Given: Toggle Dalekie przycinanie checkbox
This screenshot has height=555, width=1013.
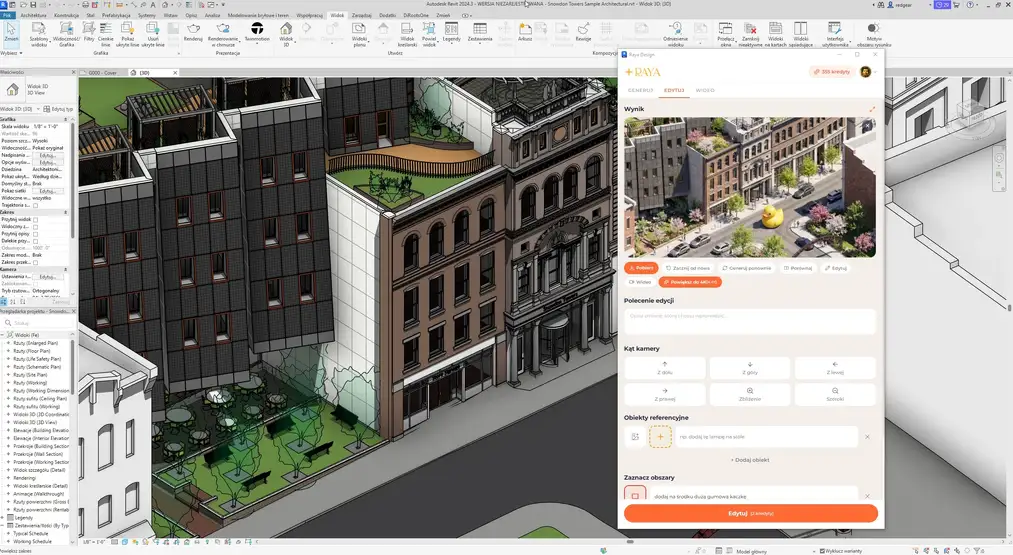Looking at the screenshot, I should (x=36, y=241).
